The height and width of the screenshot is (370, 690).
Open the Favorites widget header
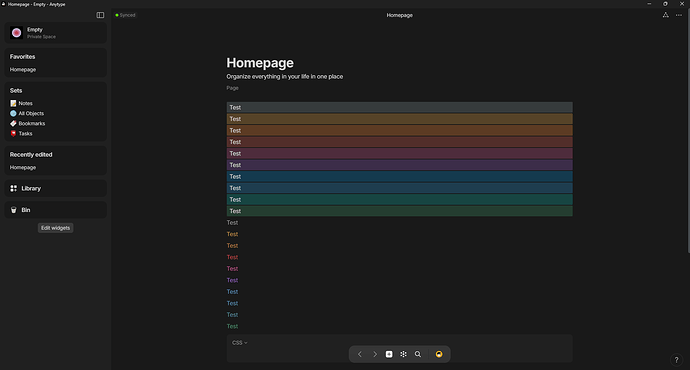coord(22,57)
